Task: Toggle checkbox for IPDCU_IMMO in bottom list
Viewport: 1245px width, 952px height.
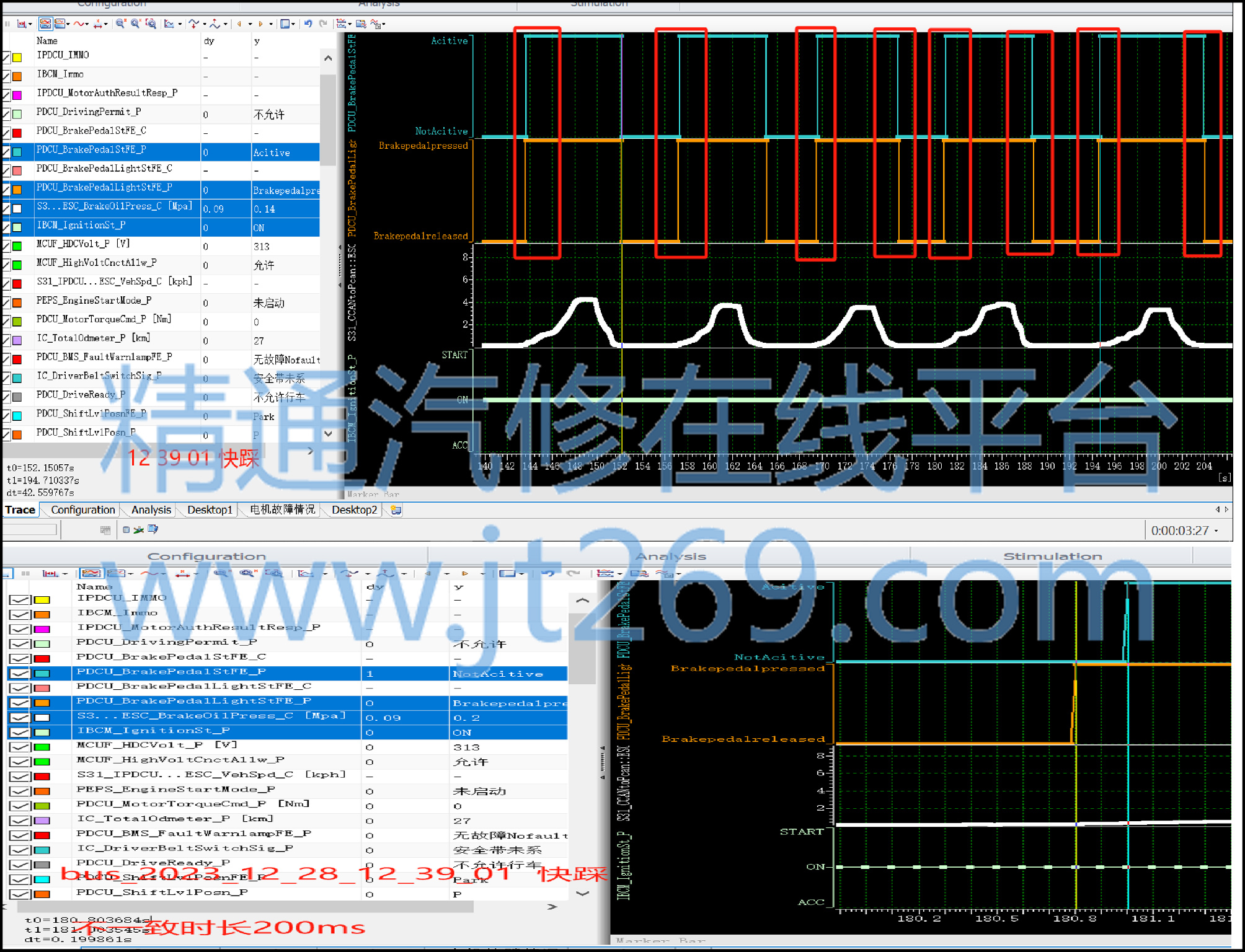Action: (20, 599)
